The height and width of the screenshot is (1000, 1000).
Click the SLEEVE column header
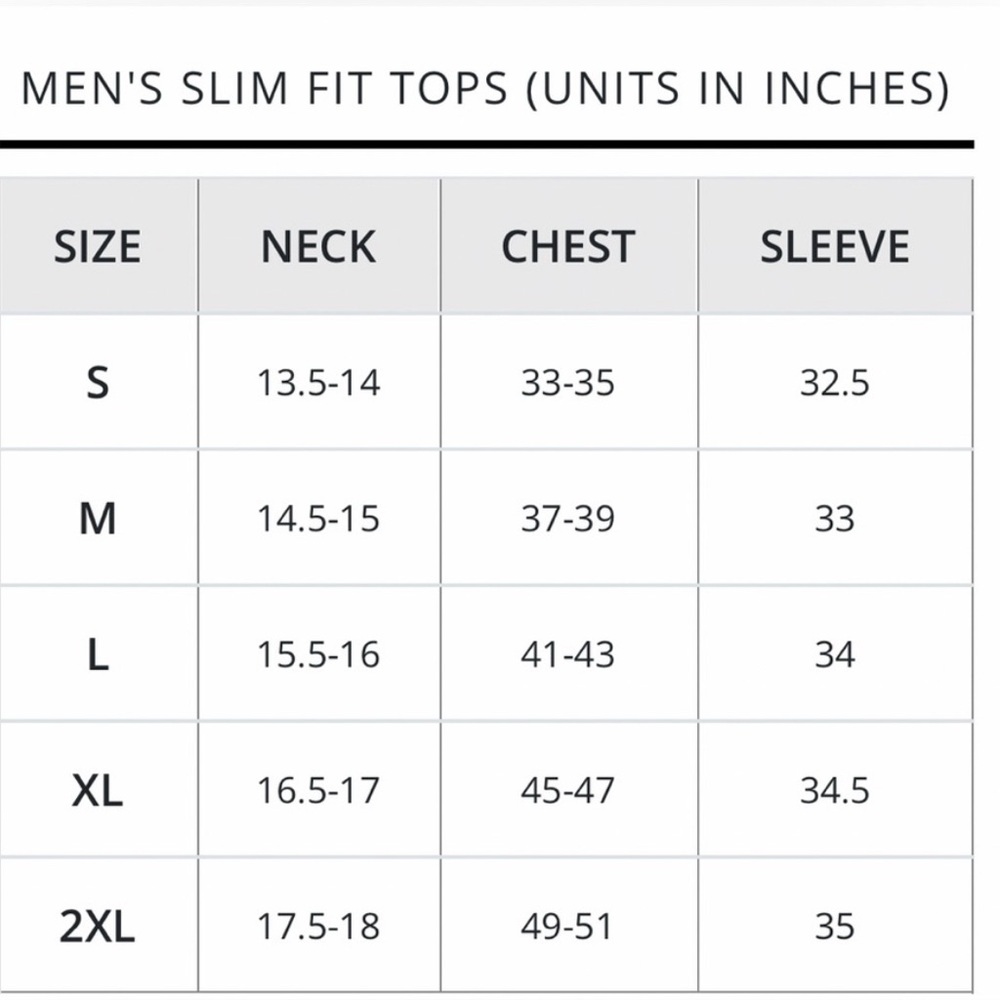pos(834,247)
